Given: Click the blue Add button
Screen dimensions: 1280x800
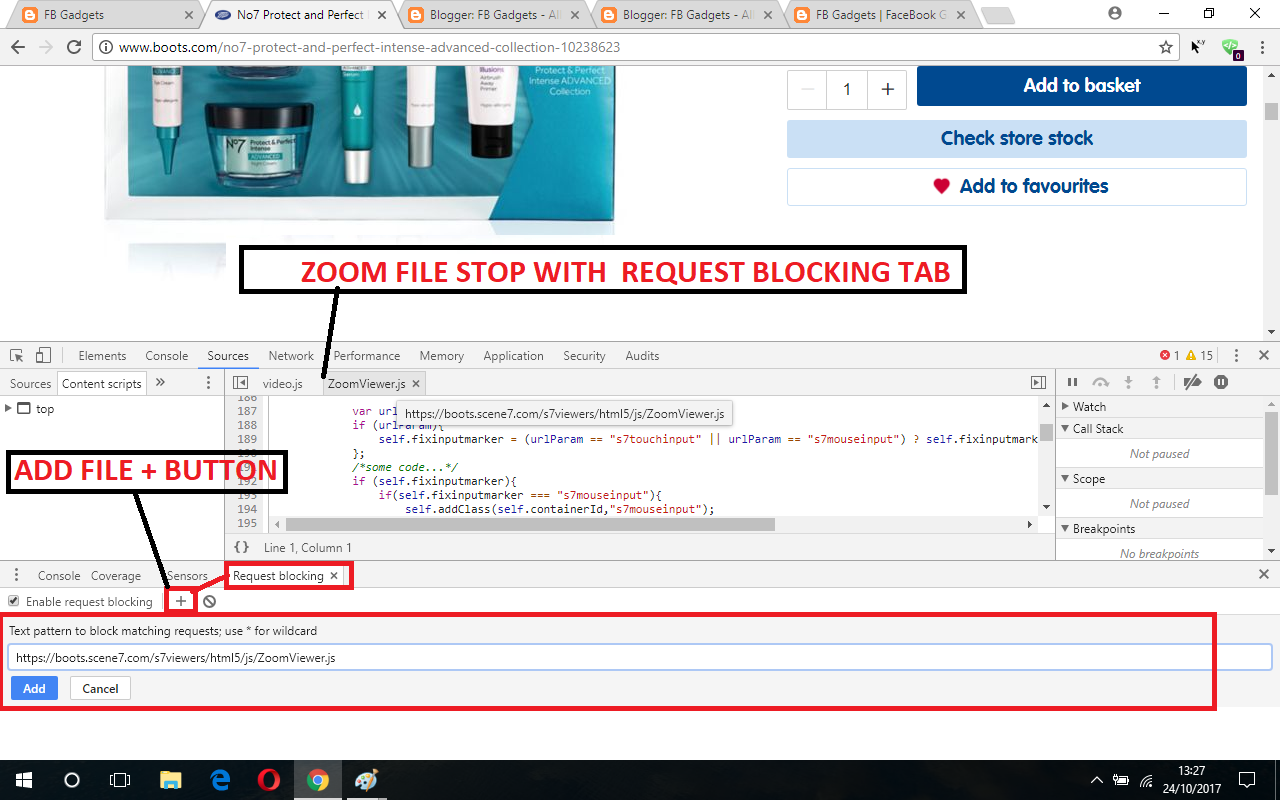Looking at the screenshot, I should [x=34, y=688].
